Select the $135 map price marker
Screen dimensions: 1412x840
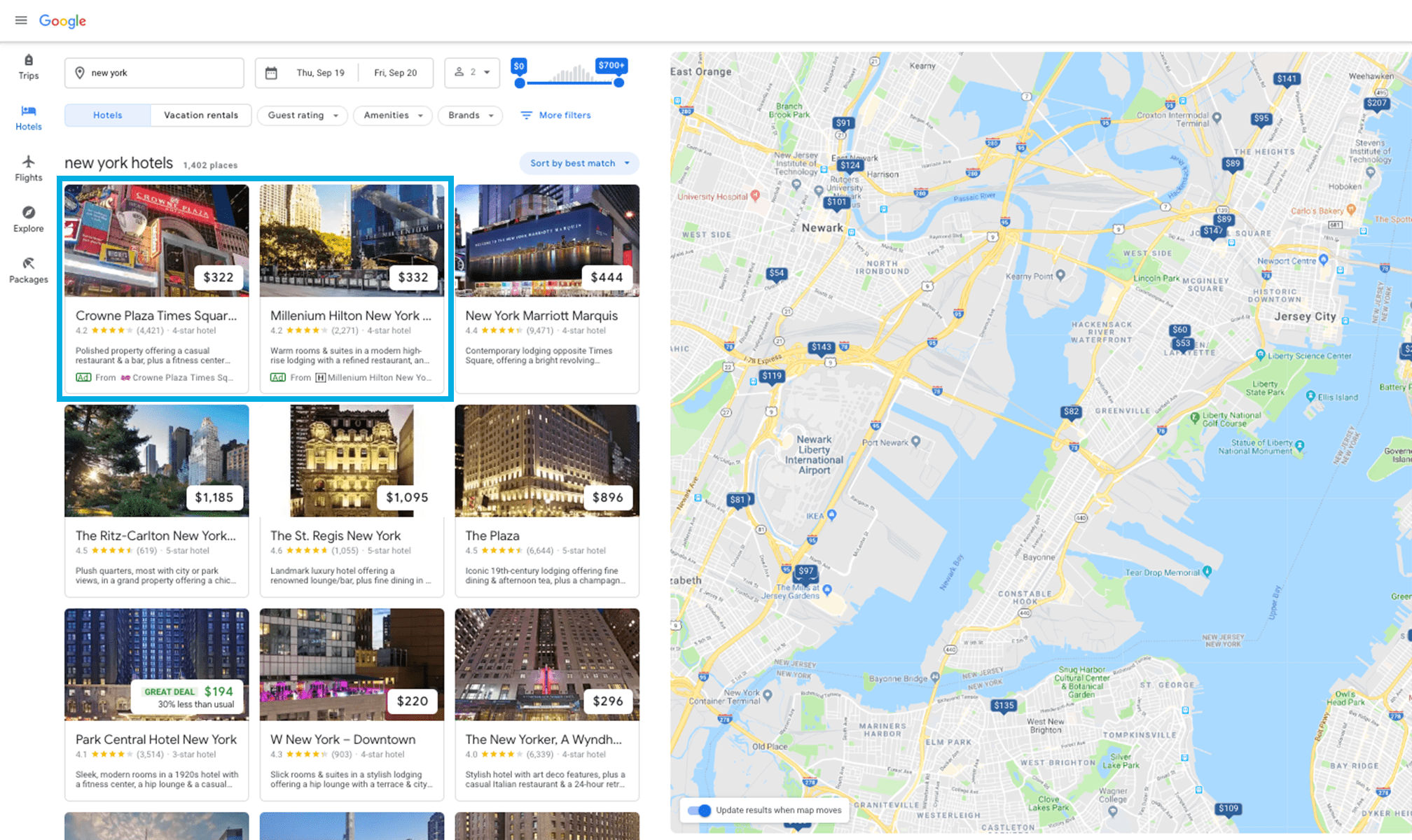[1004, 706]
